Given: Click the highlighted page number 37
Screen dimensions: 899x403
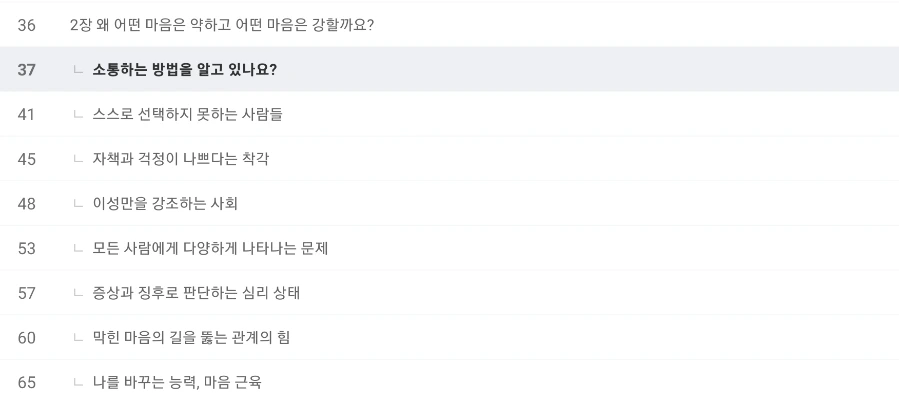Looking at the screenshot, I should (26, 70).
